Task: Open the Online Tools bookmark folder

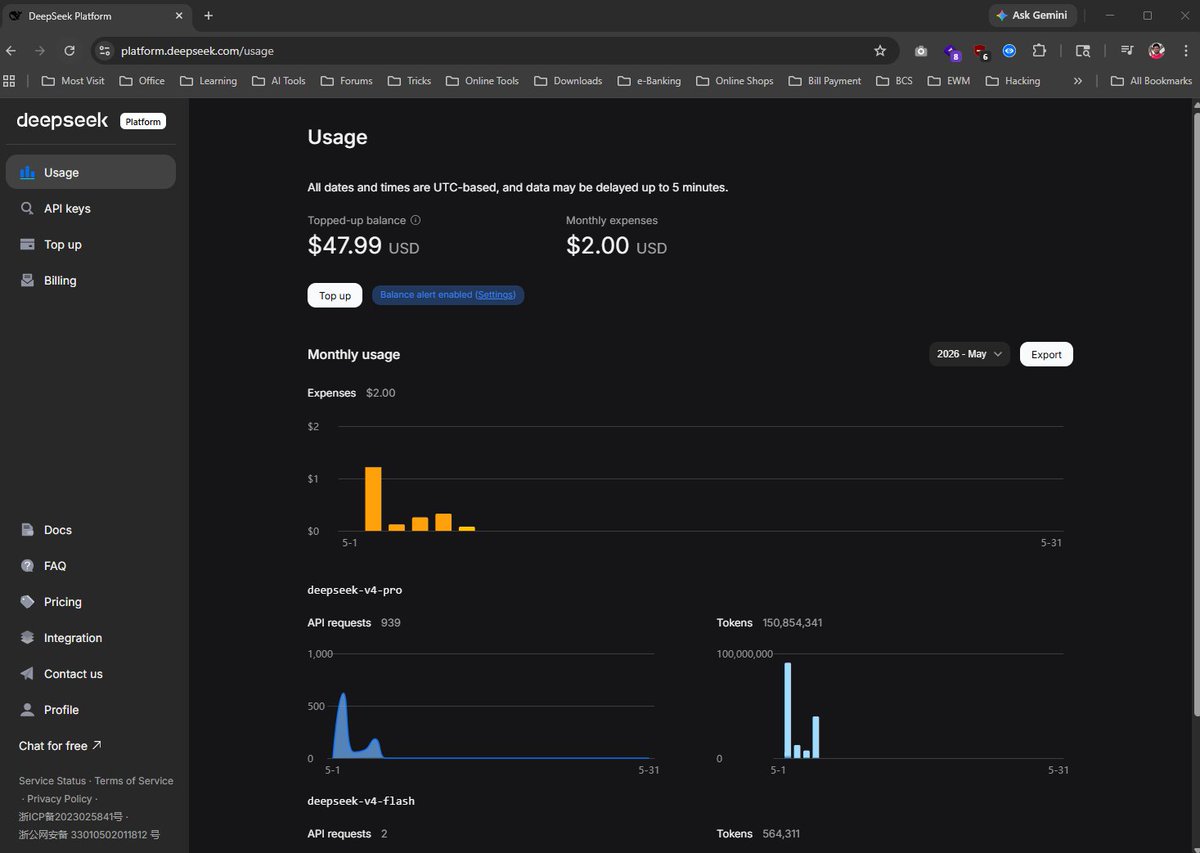Action: click(x=482, y=81)
